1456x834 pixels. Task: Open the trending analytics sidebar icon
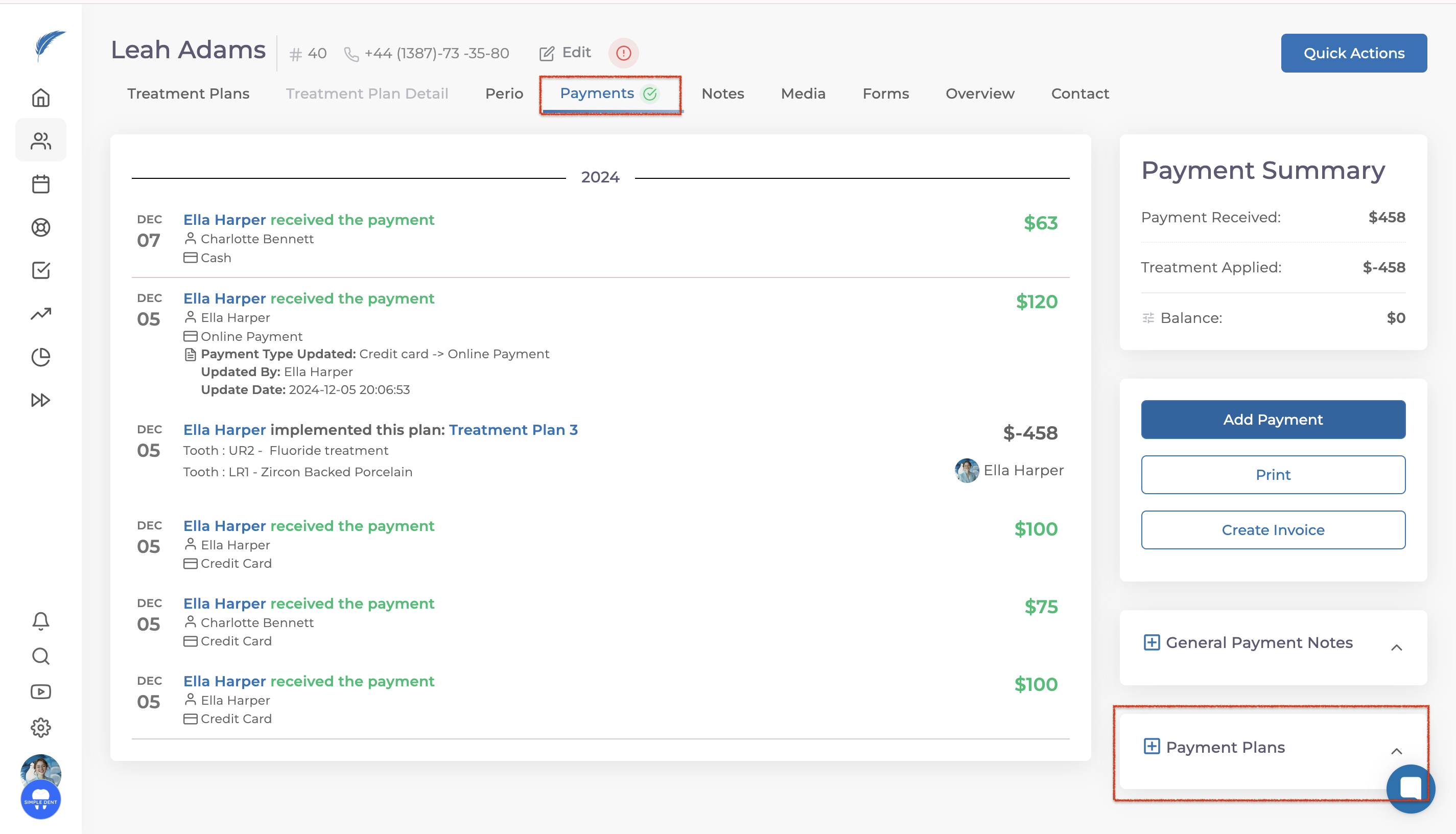(41, 313)
